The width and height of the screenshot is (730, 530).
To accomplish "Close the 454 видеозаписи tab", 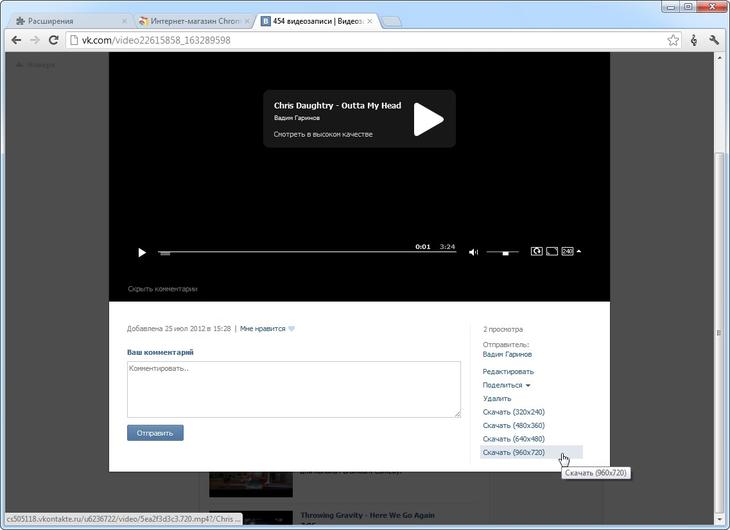I will click(370, 21).
